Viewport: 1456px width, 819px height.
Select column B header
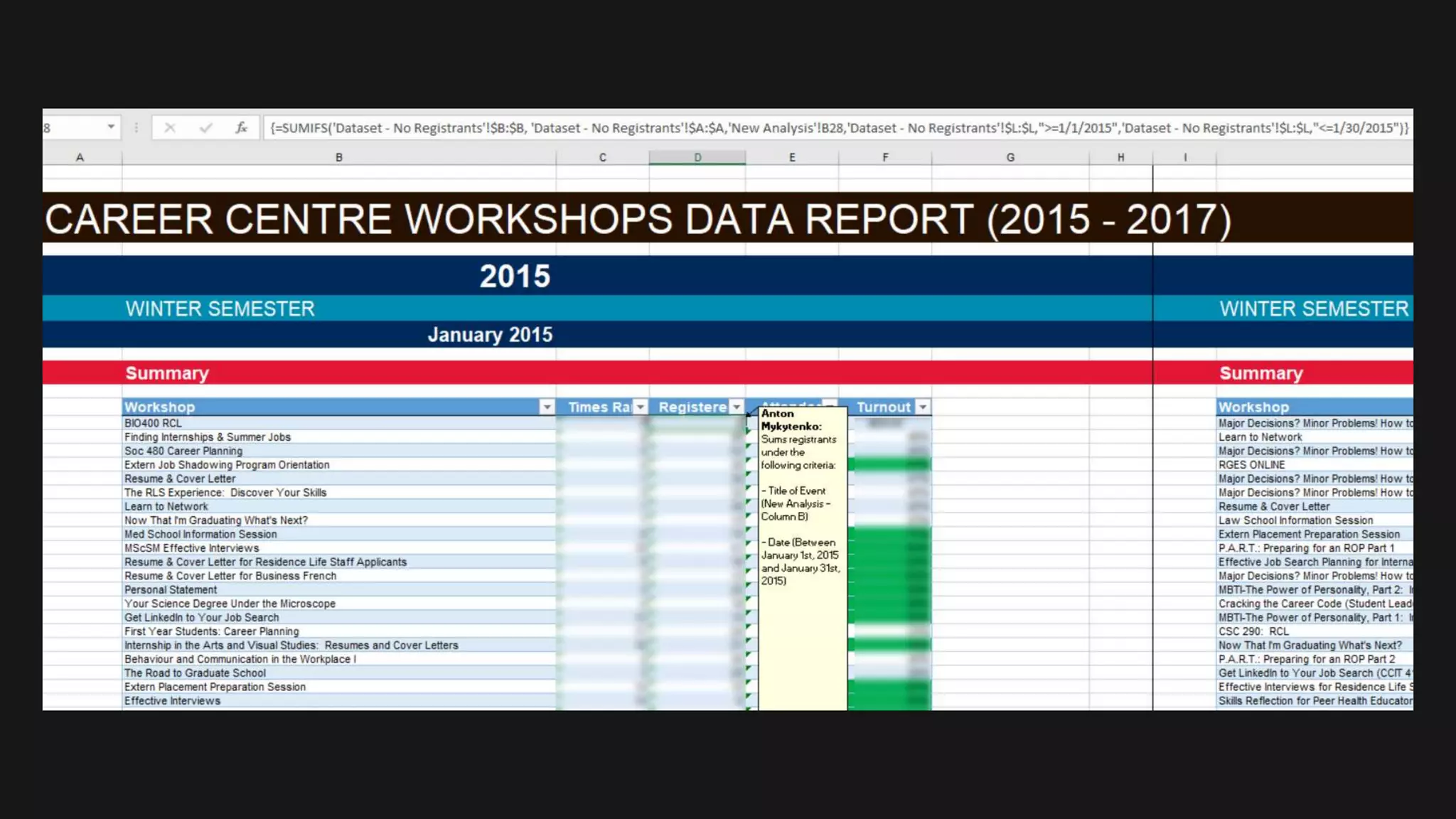pyautogui.click(x=338, y=157)
